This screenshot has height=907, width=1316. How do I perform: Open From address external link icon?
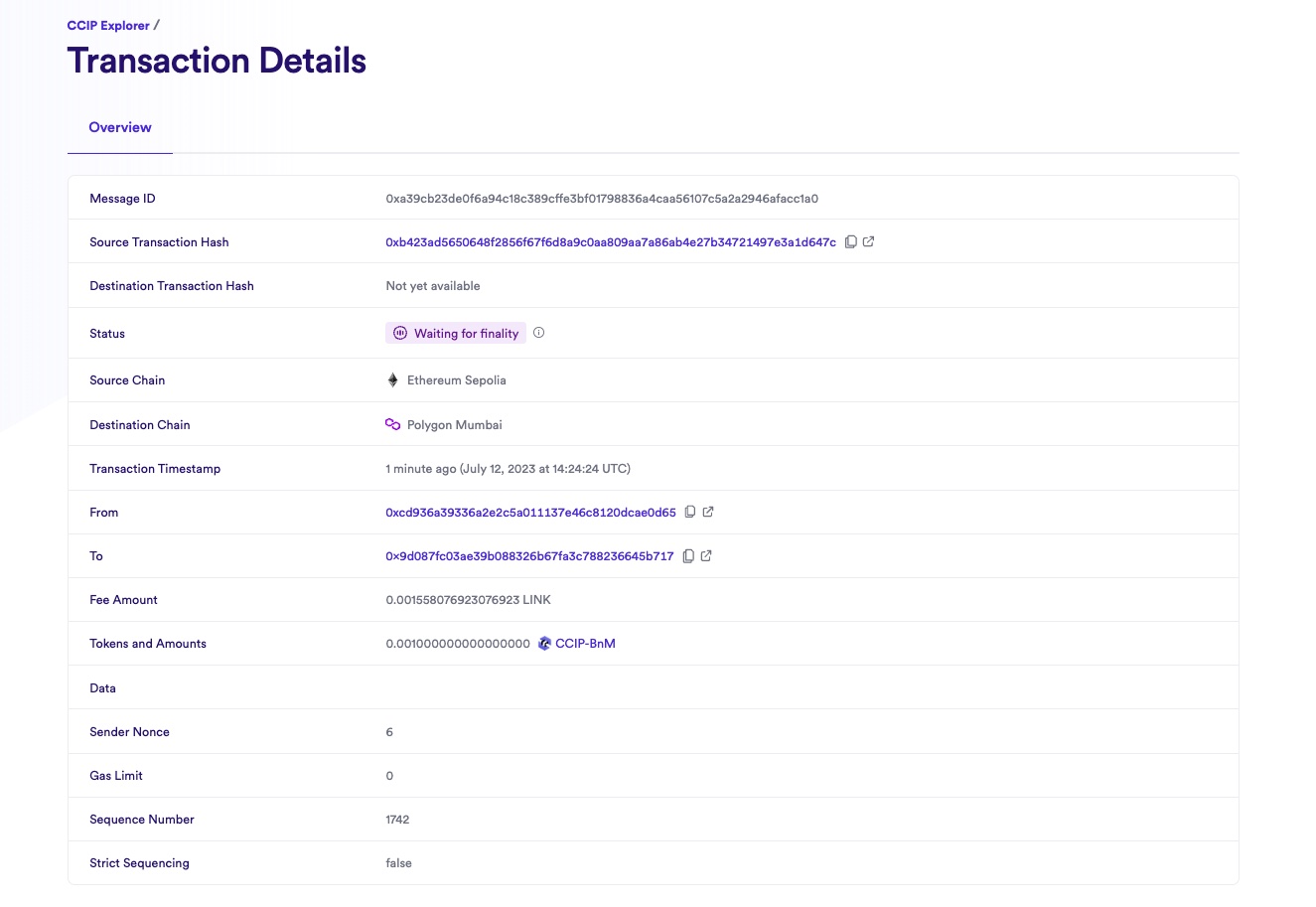pyautogui.click(x=708, y=512)
